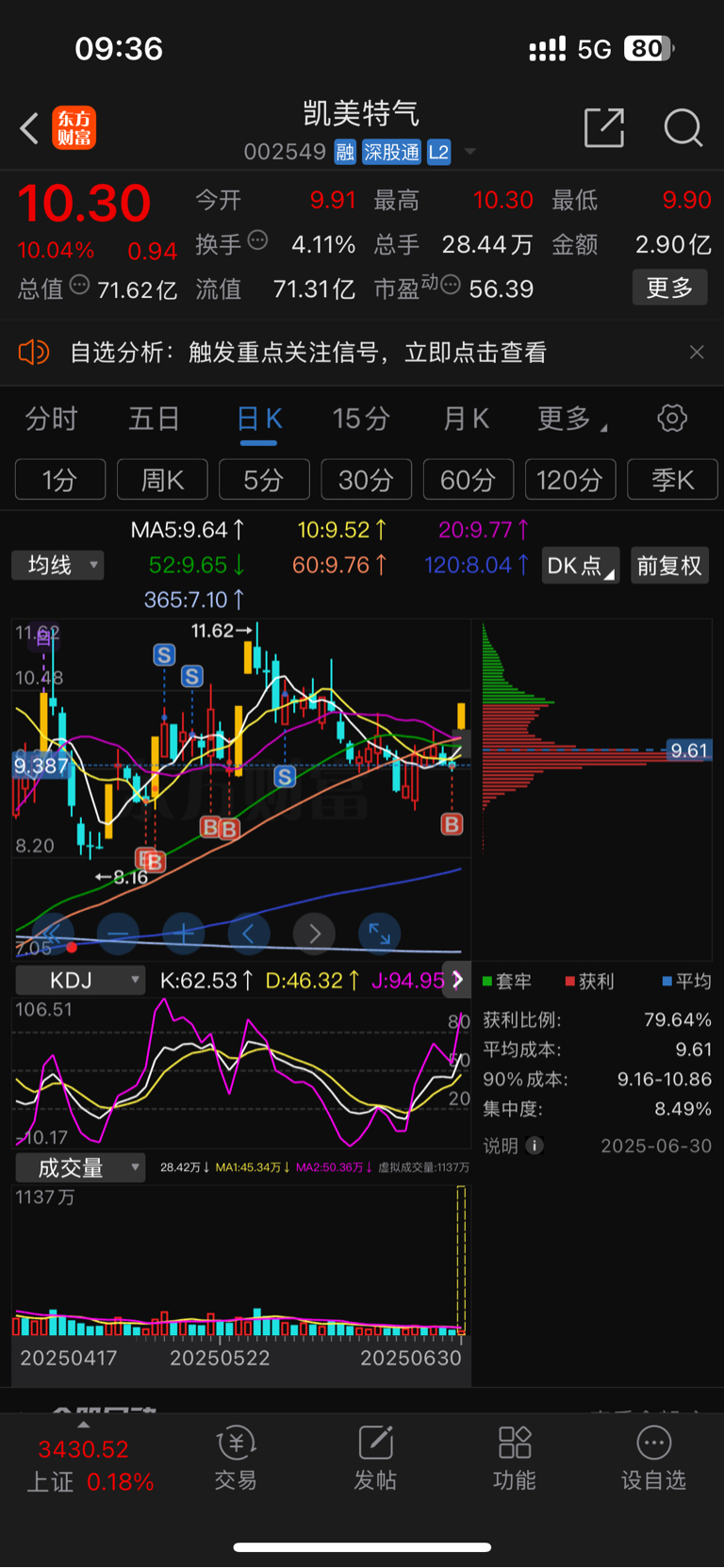Select the 1分 period button

click(60, 479)
